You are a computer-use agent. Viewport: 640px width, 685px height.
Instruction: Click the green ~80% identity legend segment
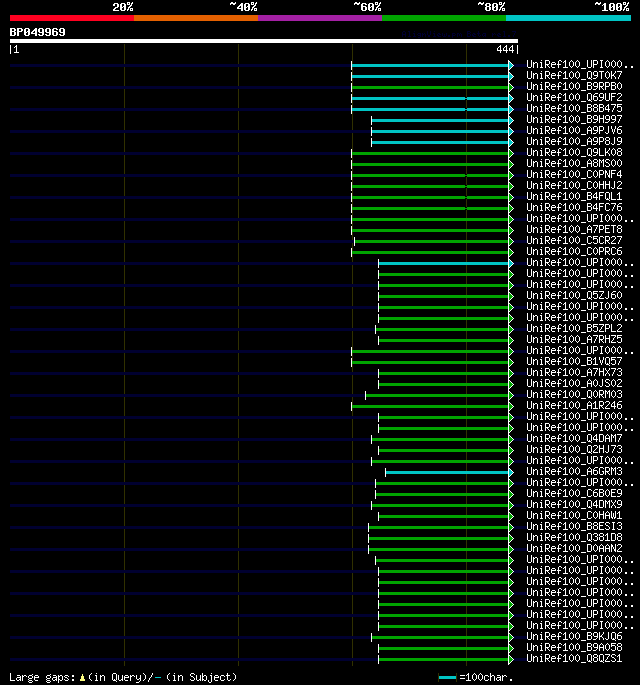[x=444, y=18]
